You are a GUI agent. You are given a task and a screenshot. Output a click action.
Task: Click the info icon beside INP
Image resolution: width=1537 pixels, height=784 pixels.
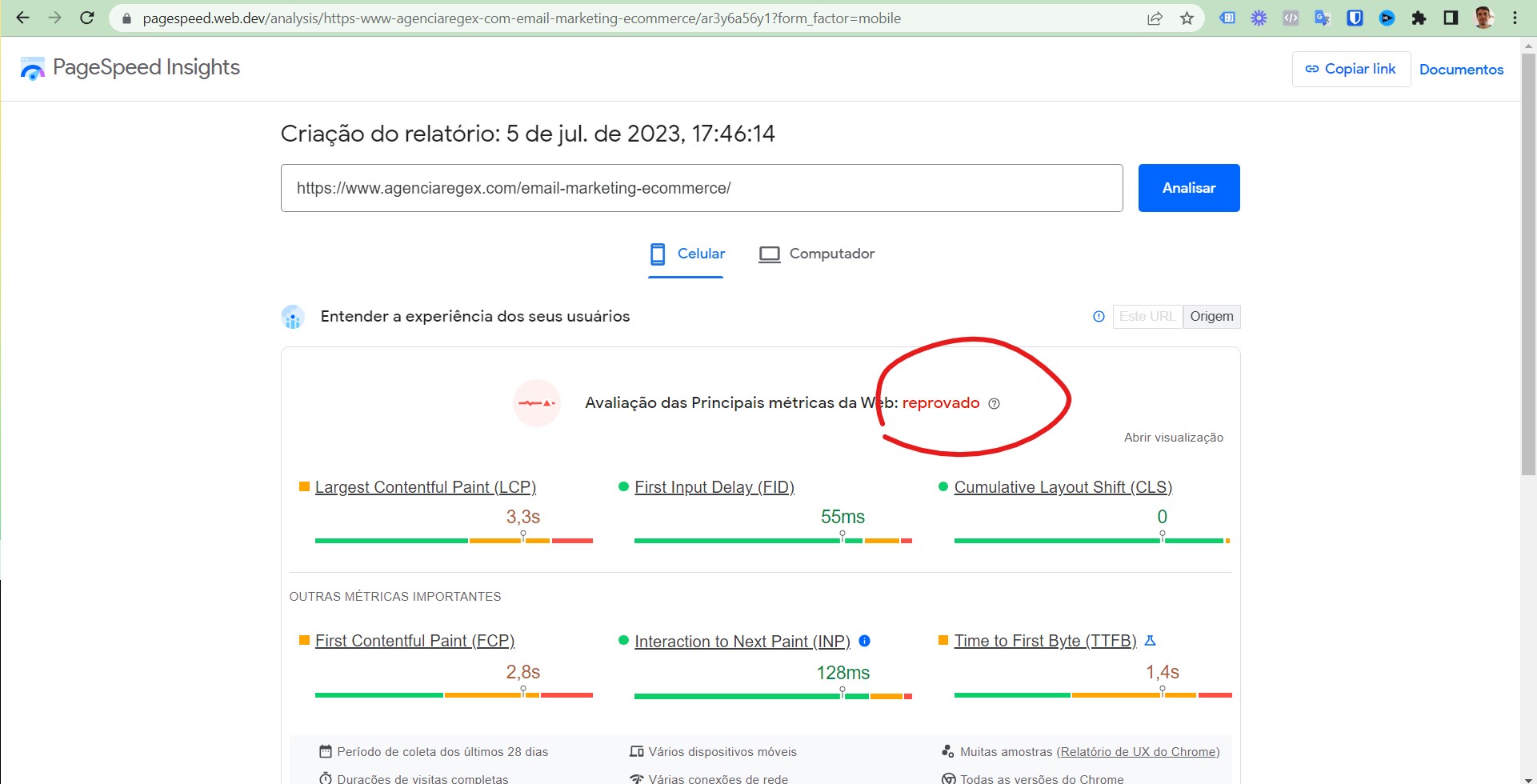864,641
